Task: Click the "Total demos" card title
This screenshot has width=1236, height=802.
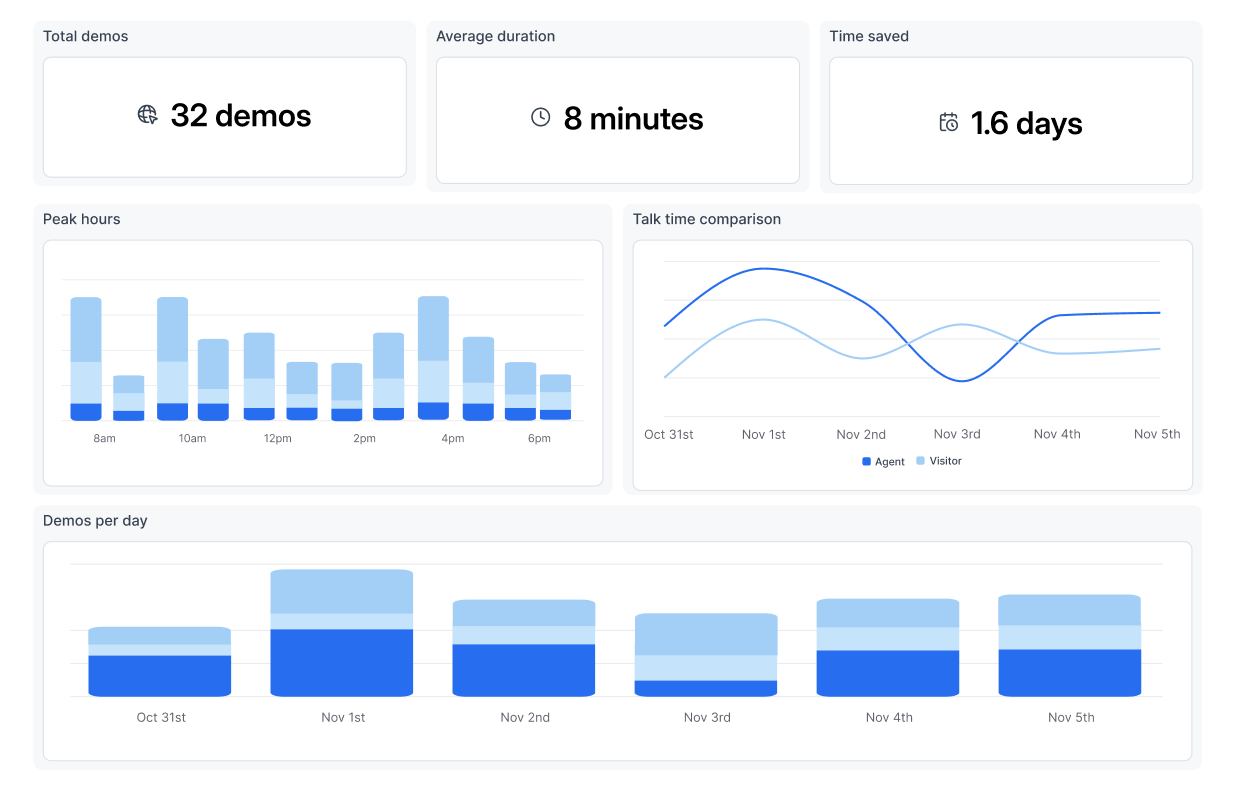Action: pos(86,36)
